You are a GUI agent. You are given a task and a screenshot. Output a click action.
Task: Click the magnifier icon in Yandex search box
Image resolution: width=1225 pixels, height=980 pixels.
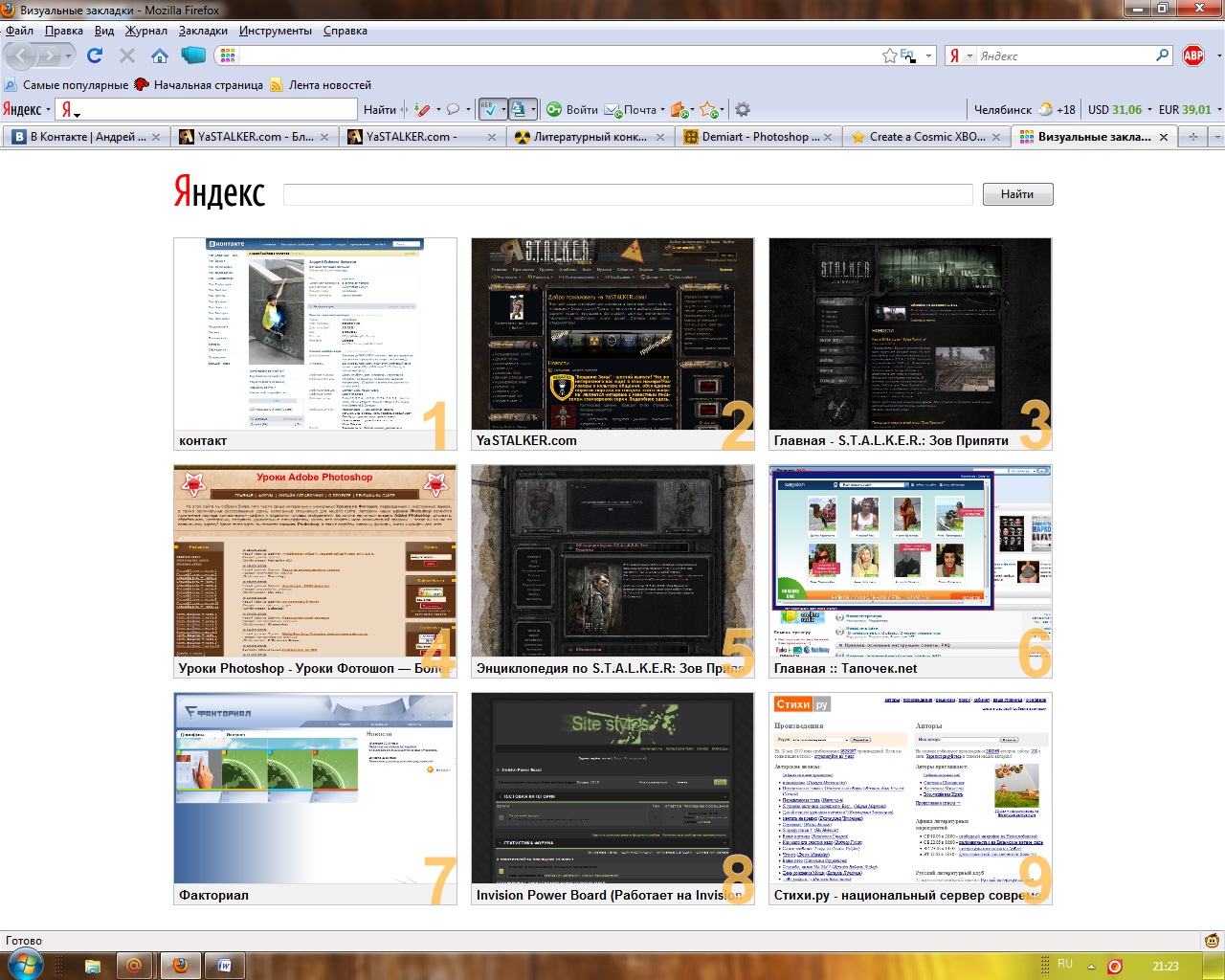click(x=1163, y=56)
